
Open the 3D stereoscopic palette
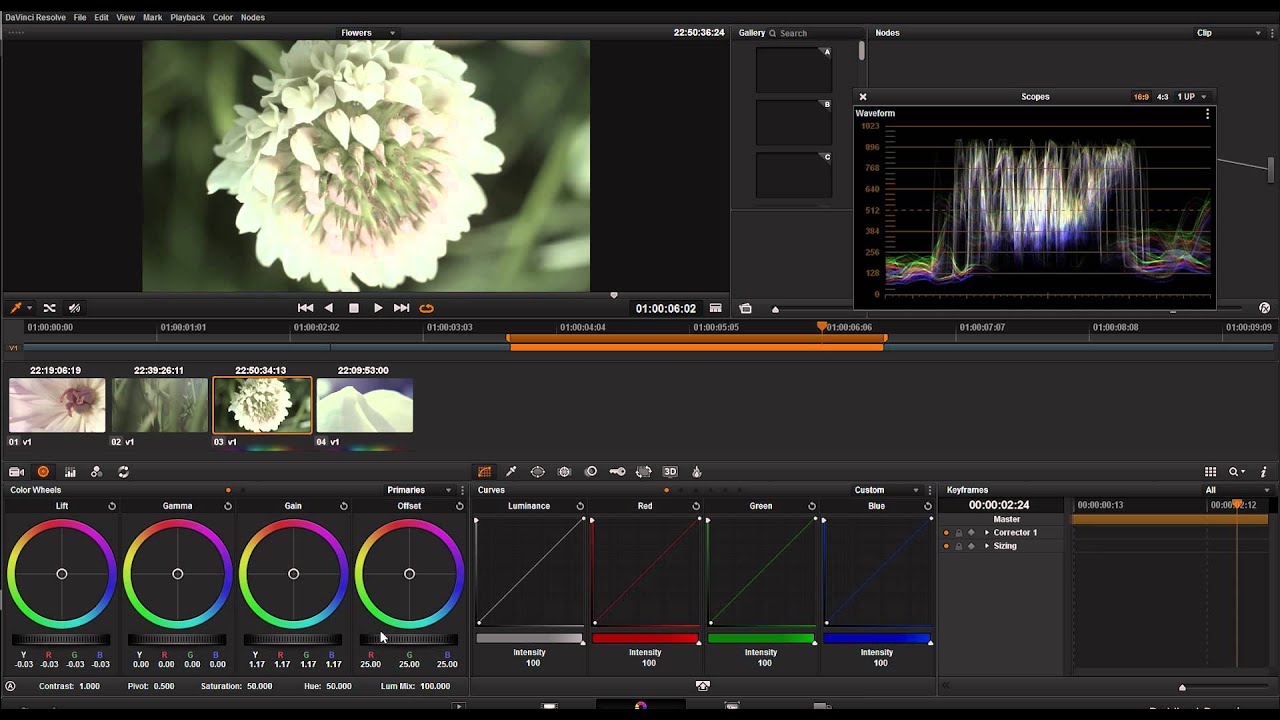pos(670,472)
